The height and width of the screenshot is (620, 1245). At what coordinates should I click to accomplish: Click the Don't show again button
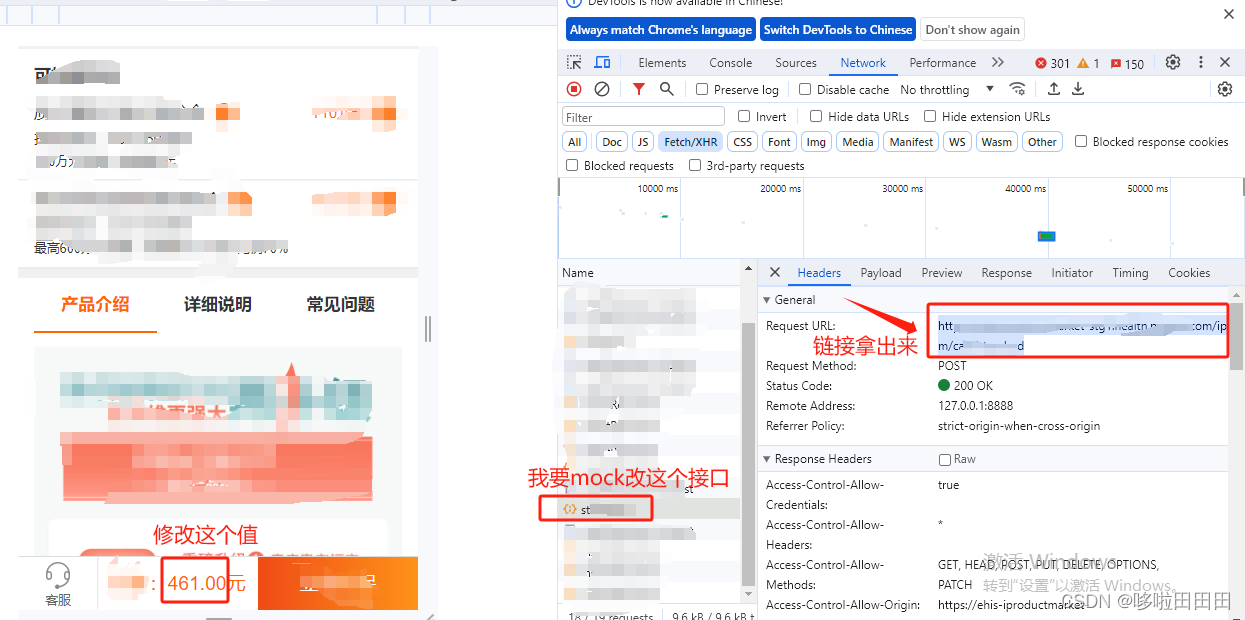[x=972, y=29]
